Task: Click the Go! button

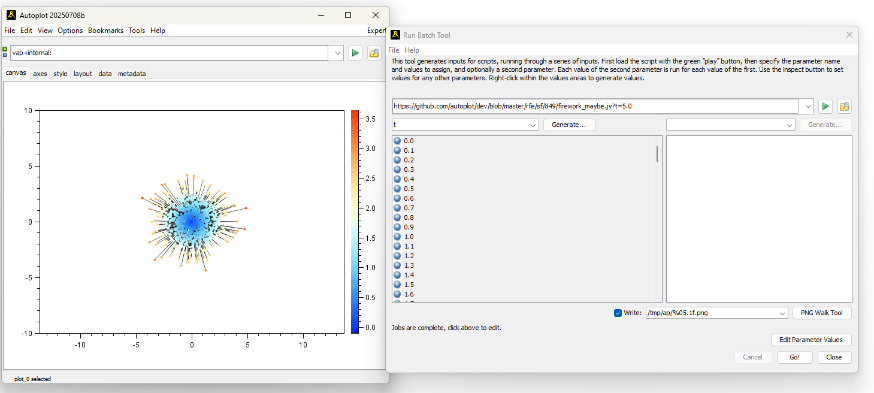Action: pyautogui.click(x=794, y=357)
